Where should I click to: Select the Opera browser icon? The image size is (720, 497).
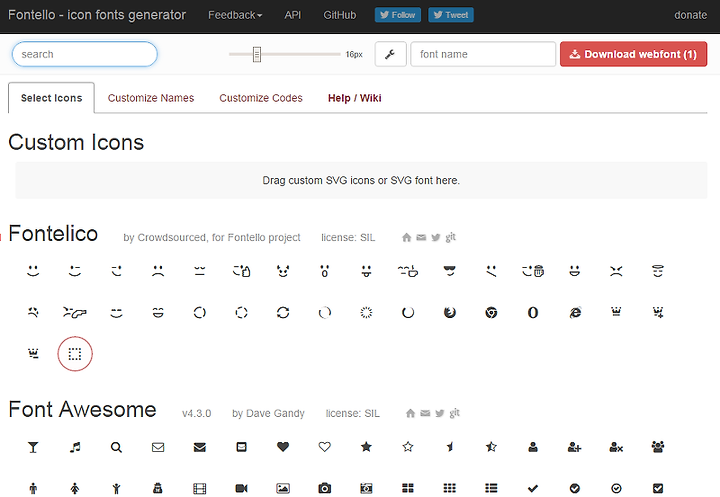(x=533, y=313)
